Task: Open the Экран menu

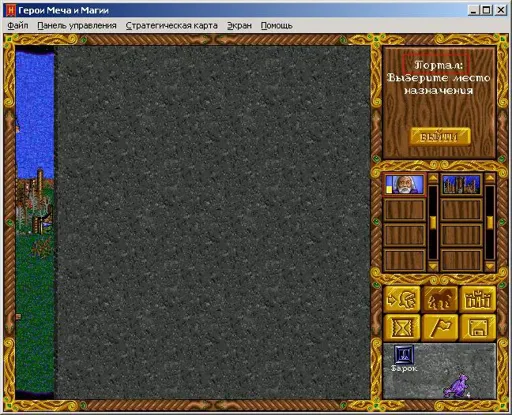Action: [239, 26]
